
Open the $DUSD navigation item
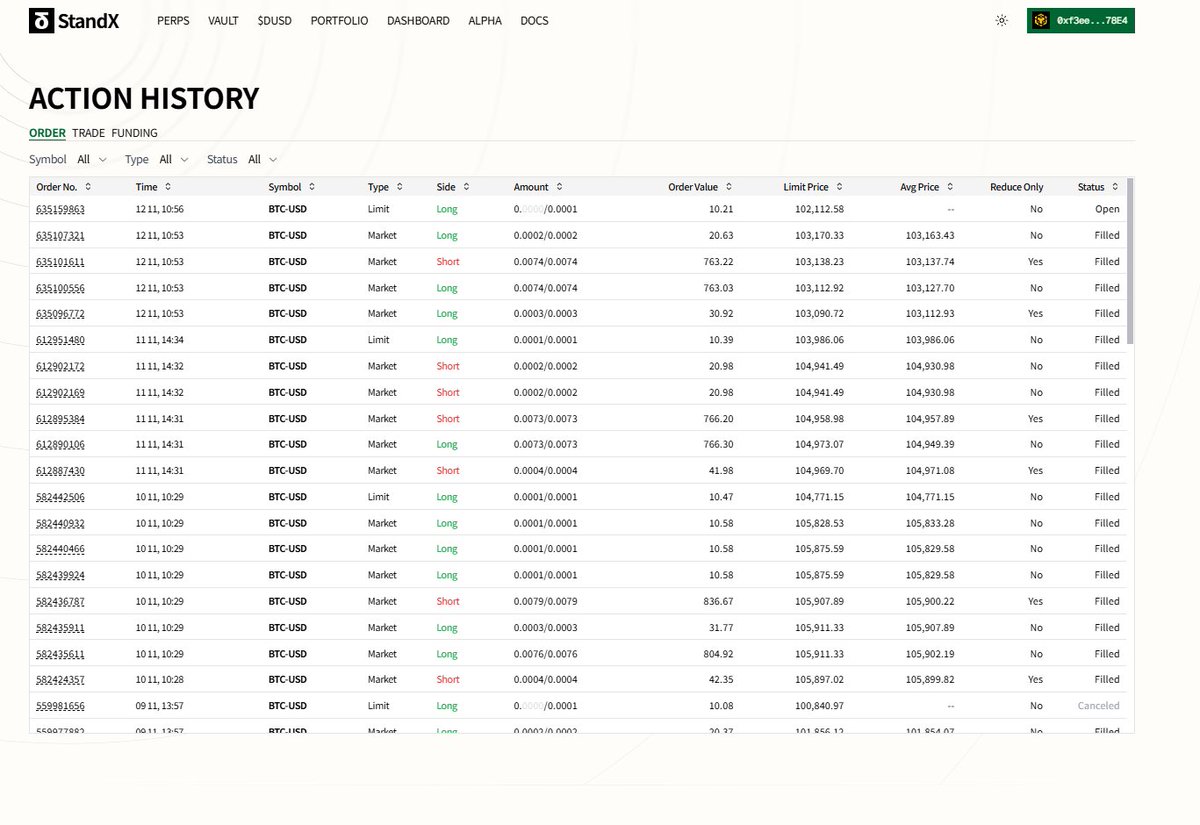(x=274, y=21)
